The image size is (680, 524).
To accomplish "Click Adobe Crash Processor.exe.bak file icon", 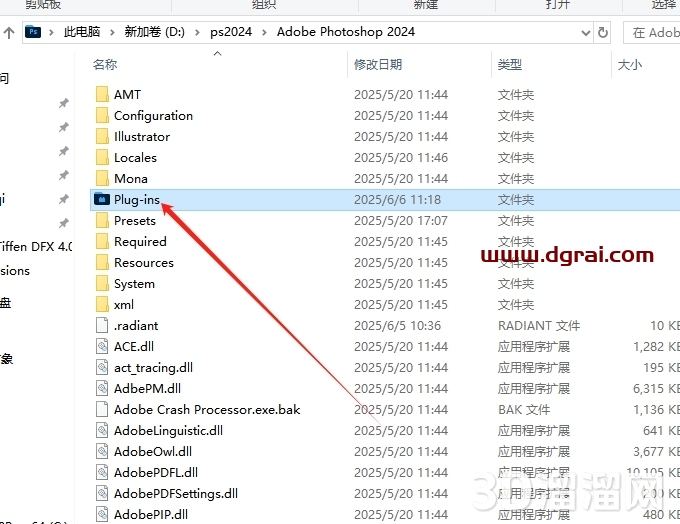I will pyautogui.click(x=102, y=409).
